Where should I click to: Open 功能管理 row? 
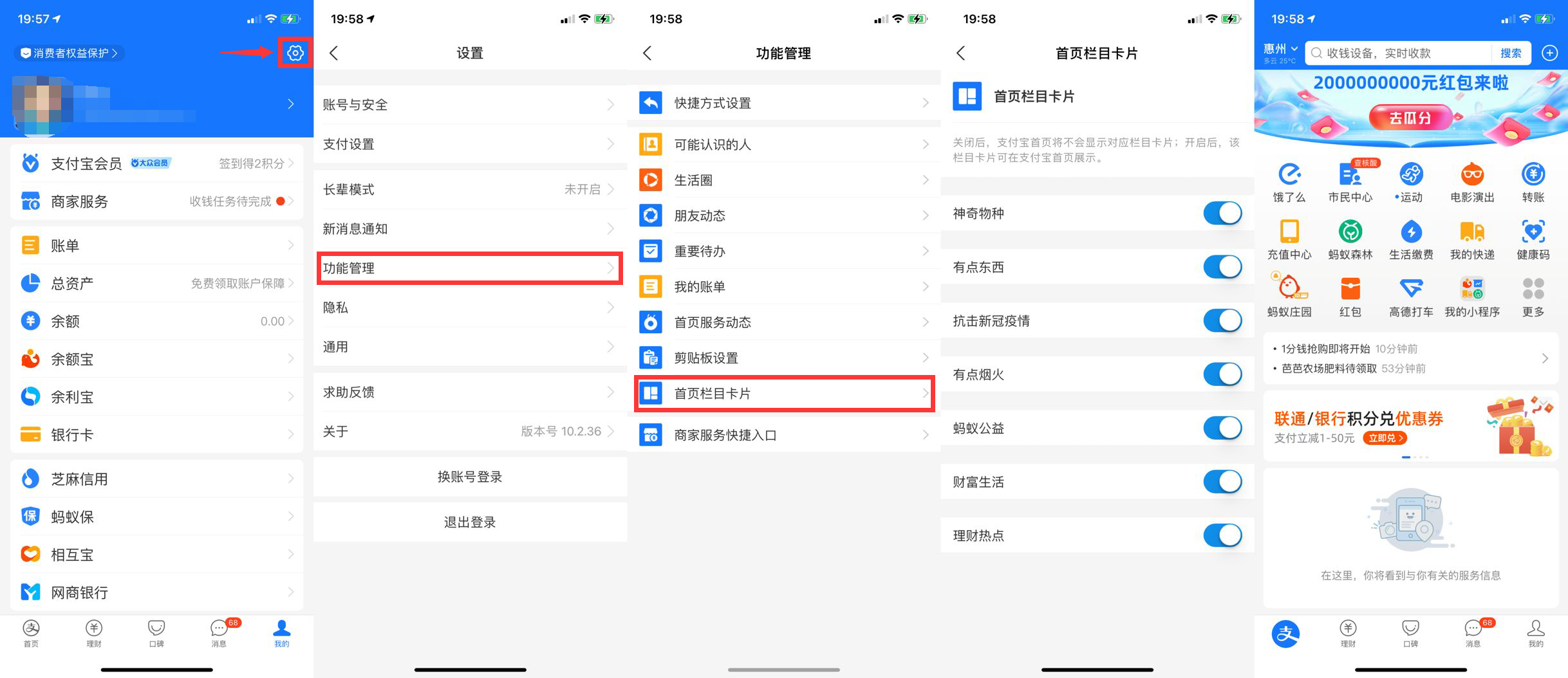(470, 268)
